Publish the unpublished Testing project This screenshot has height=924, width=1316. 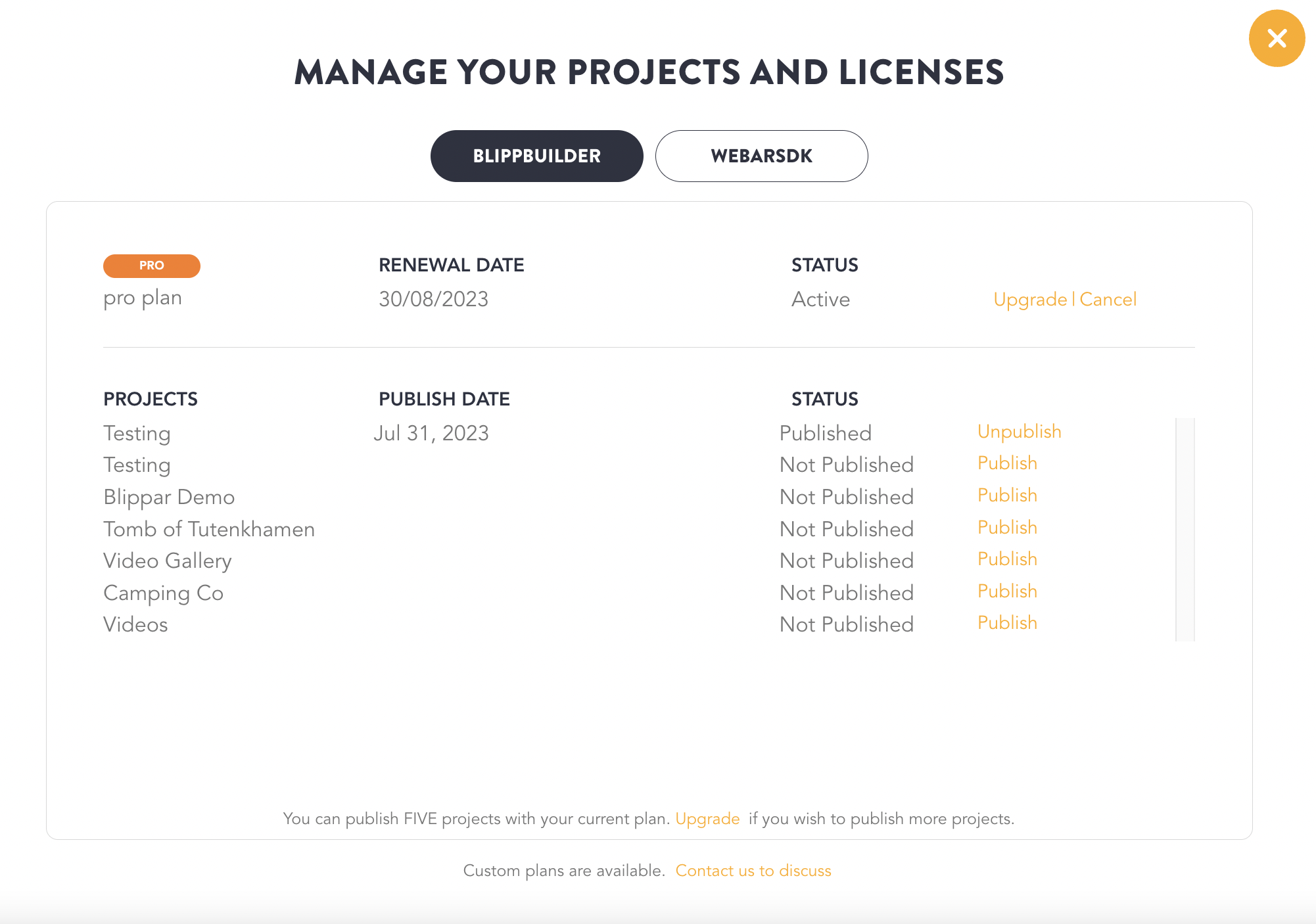[x=1007, y=463]
